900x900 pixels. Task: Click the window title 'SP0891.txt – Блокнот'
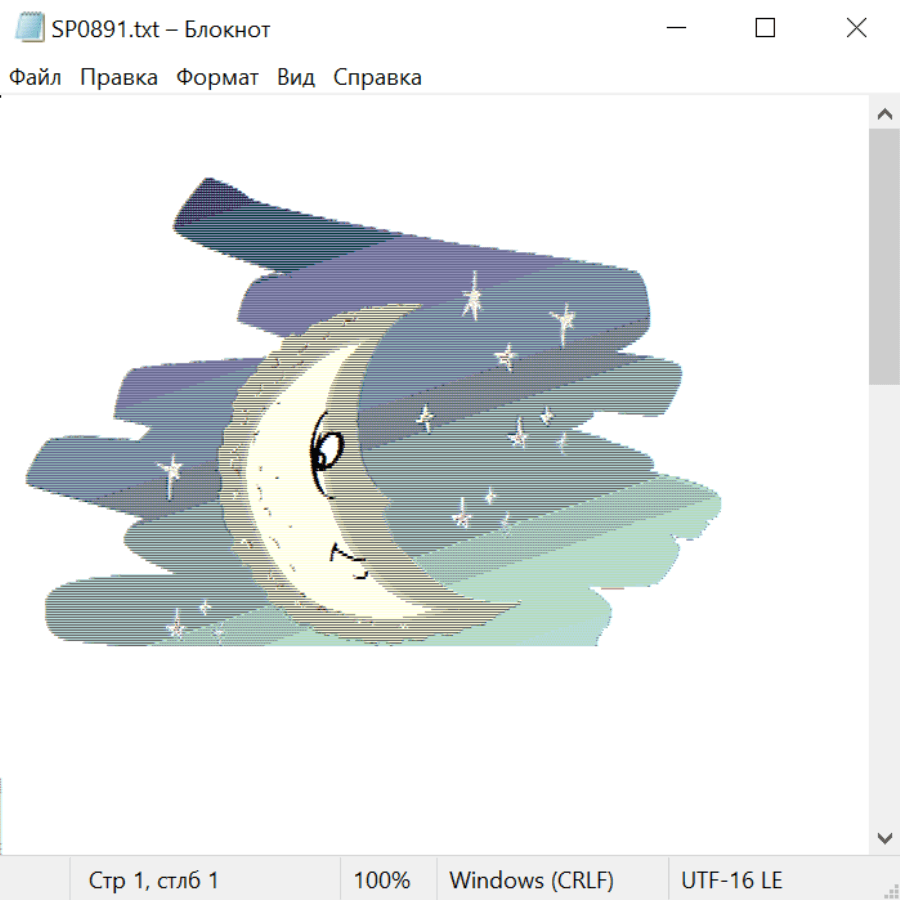click(161, 30)
